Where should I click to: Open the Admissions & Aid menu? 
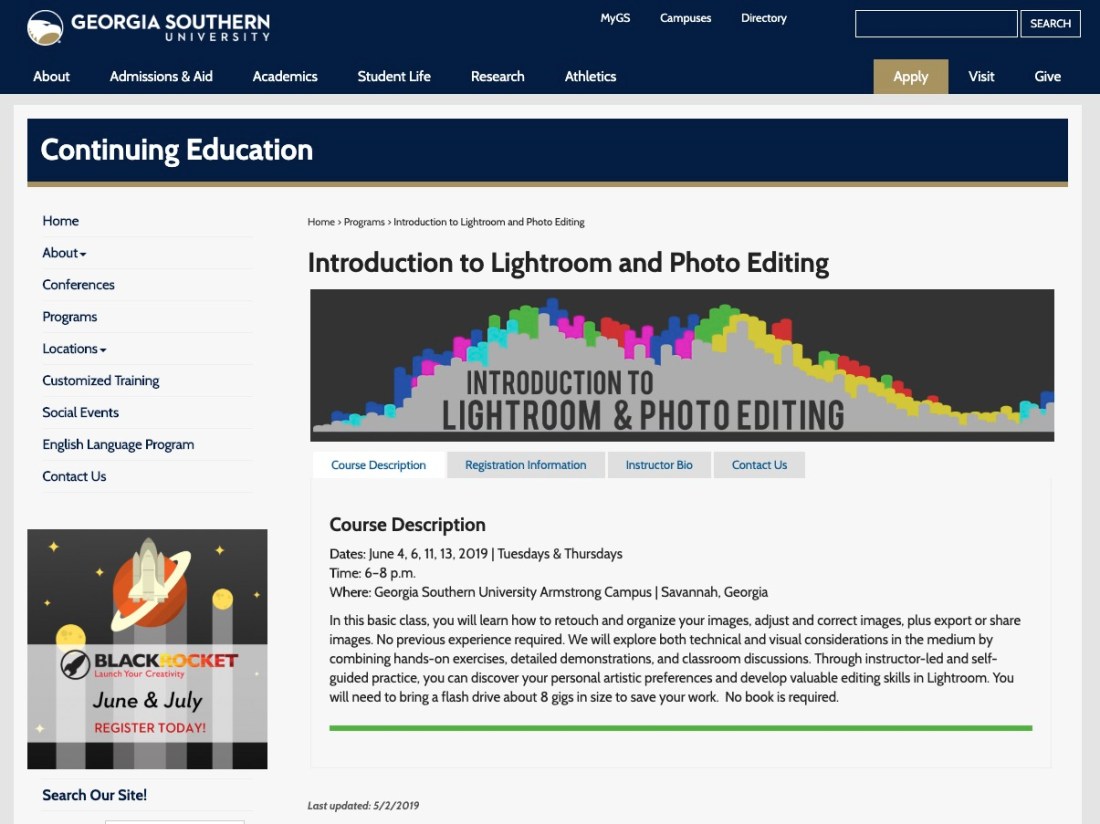click(161, 76)
